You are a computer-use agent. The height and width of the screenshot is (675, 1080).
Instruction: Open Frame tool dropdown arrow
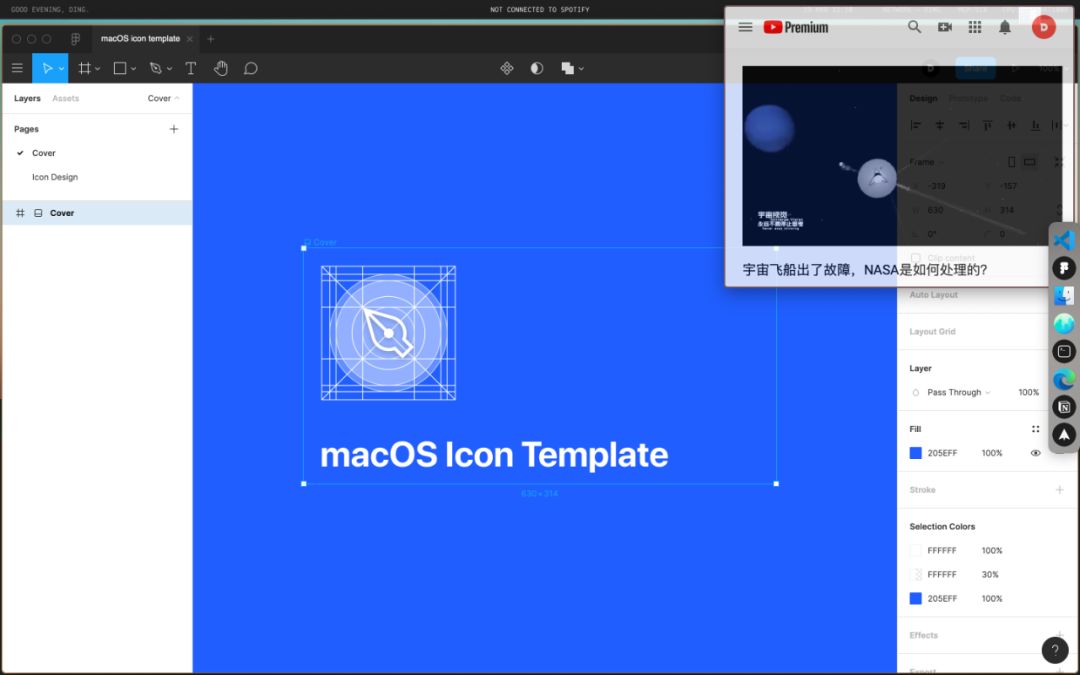(x=98, y=69)
